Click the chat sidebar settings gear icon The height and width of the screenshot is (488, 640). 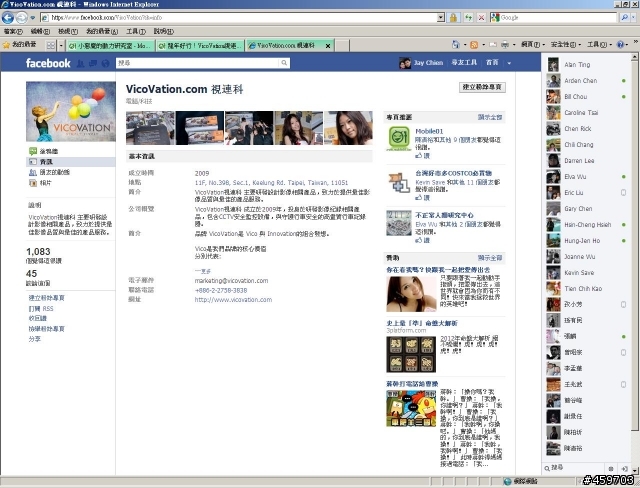pos(611,469)
